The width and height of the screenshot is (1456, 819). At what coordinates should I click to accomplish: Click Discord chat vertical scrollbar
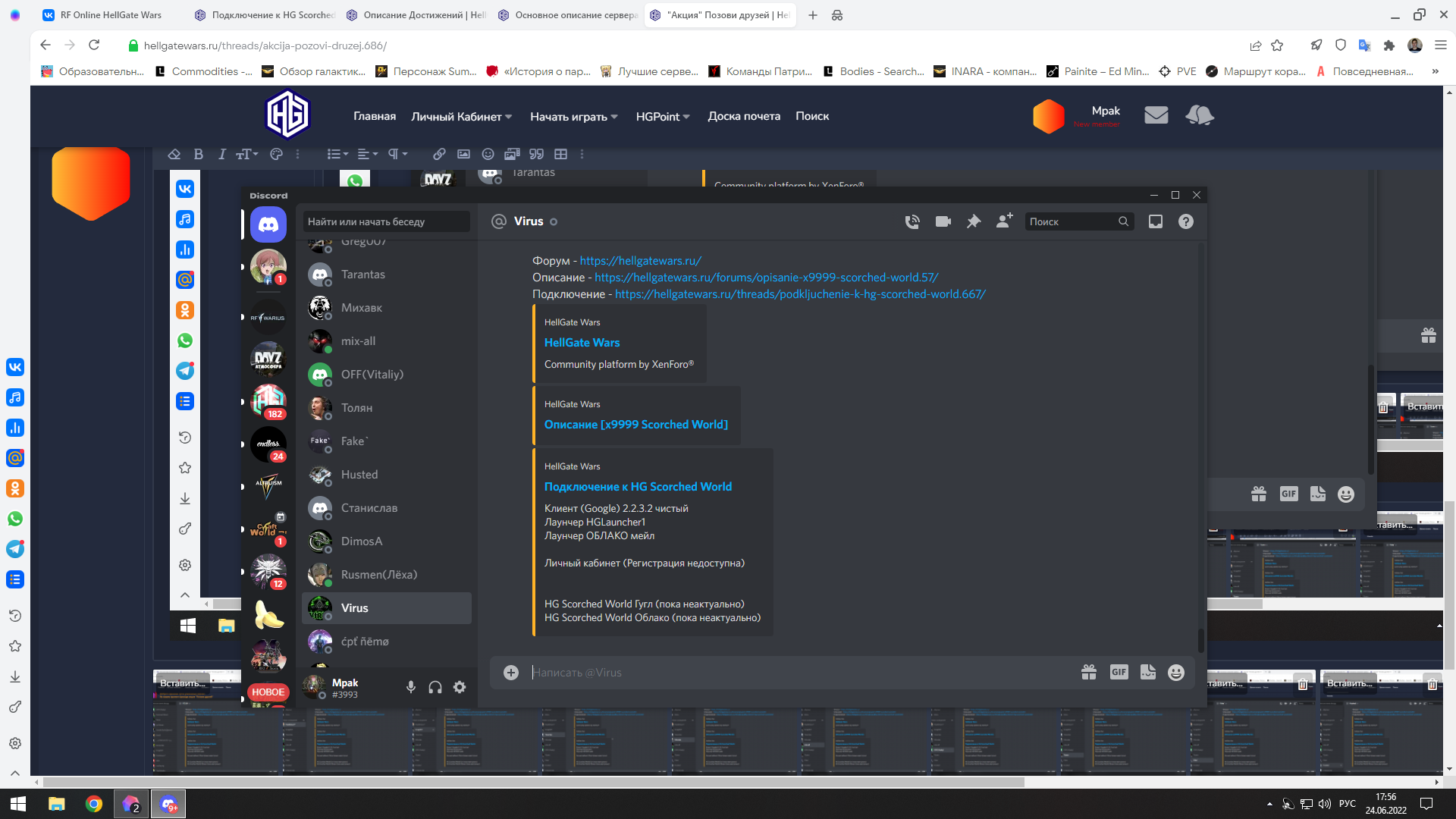[1200, 641]
